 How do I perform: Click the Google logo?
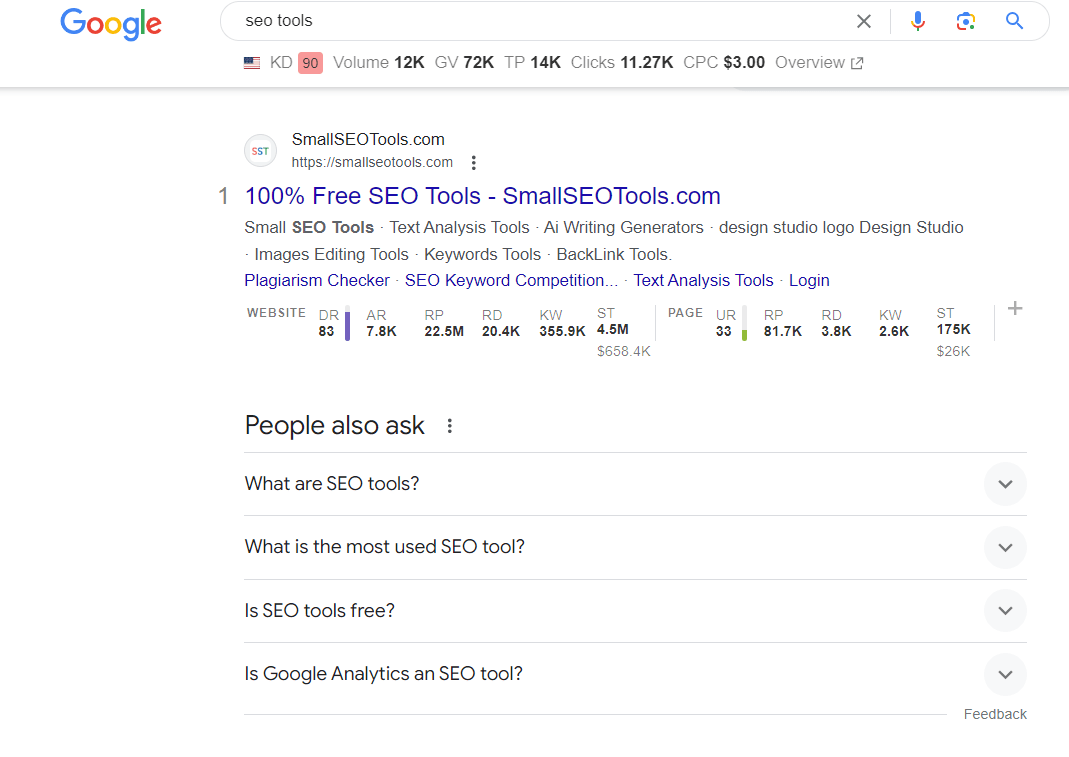pos(111,24)
